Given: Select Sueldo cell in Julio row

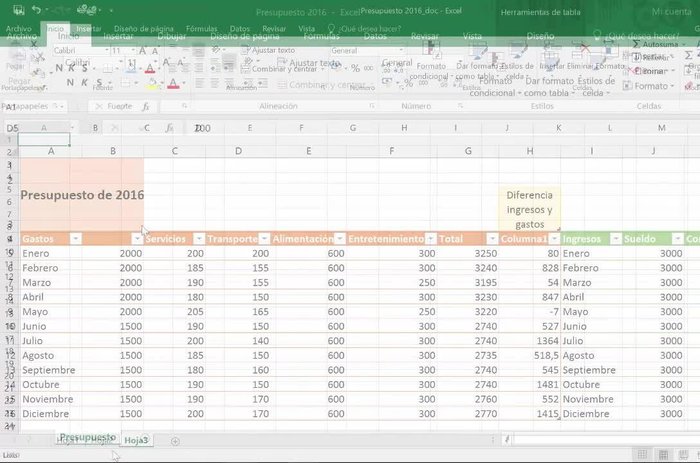Looking at the screenshot, I should point(653,341).
